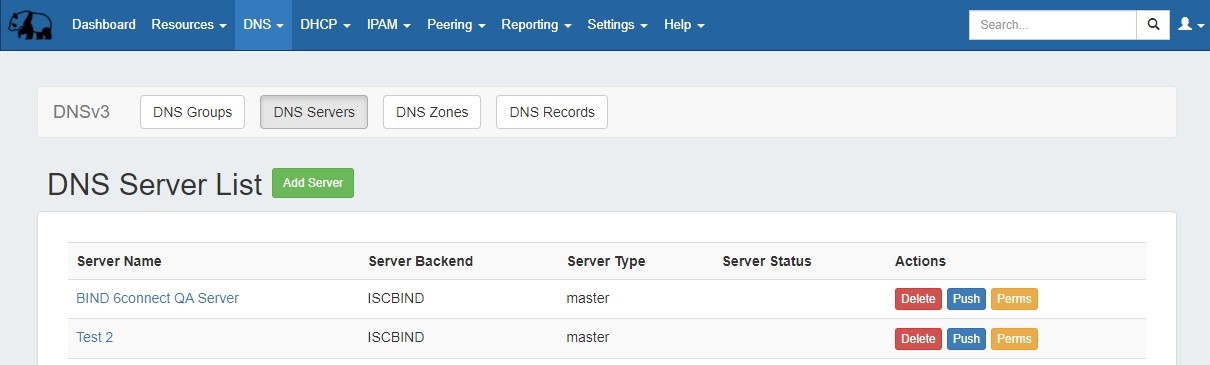Expand the Resources dropdown menu

189,25
